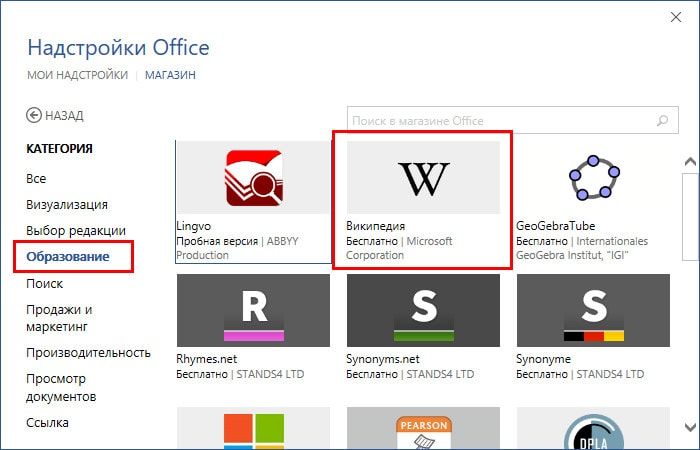700x450 pixels.
Task: Click the Office store search field
Action: [500, 121]
